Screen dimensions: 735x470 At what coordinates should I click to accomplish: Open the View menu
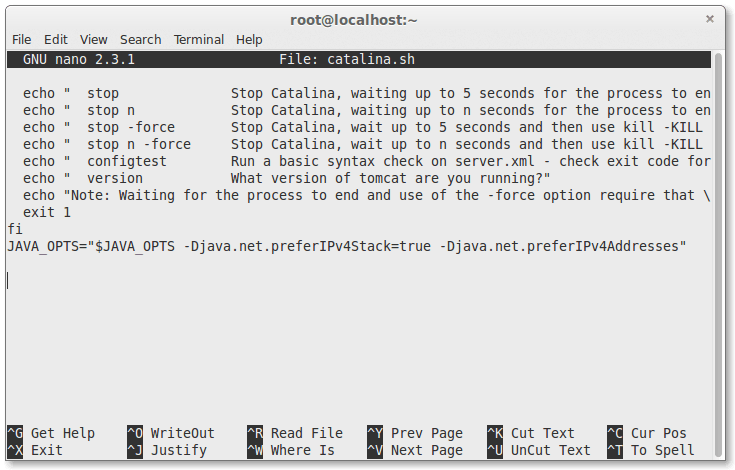point(94,39)
